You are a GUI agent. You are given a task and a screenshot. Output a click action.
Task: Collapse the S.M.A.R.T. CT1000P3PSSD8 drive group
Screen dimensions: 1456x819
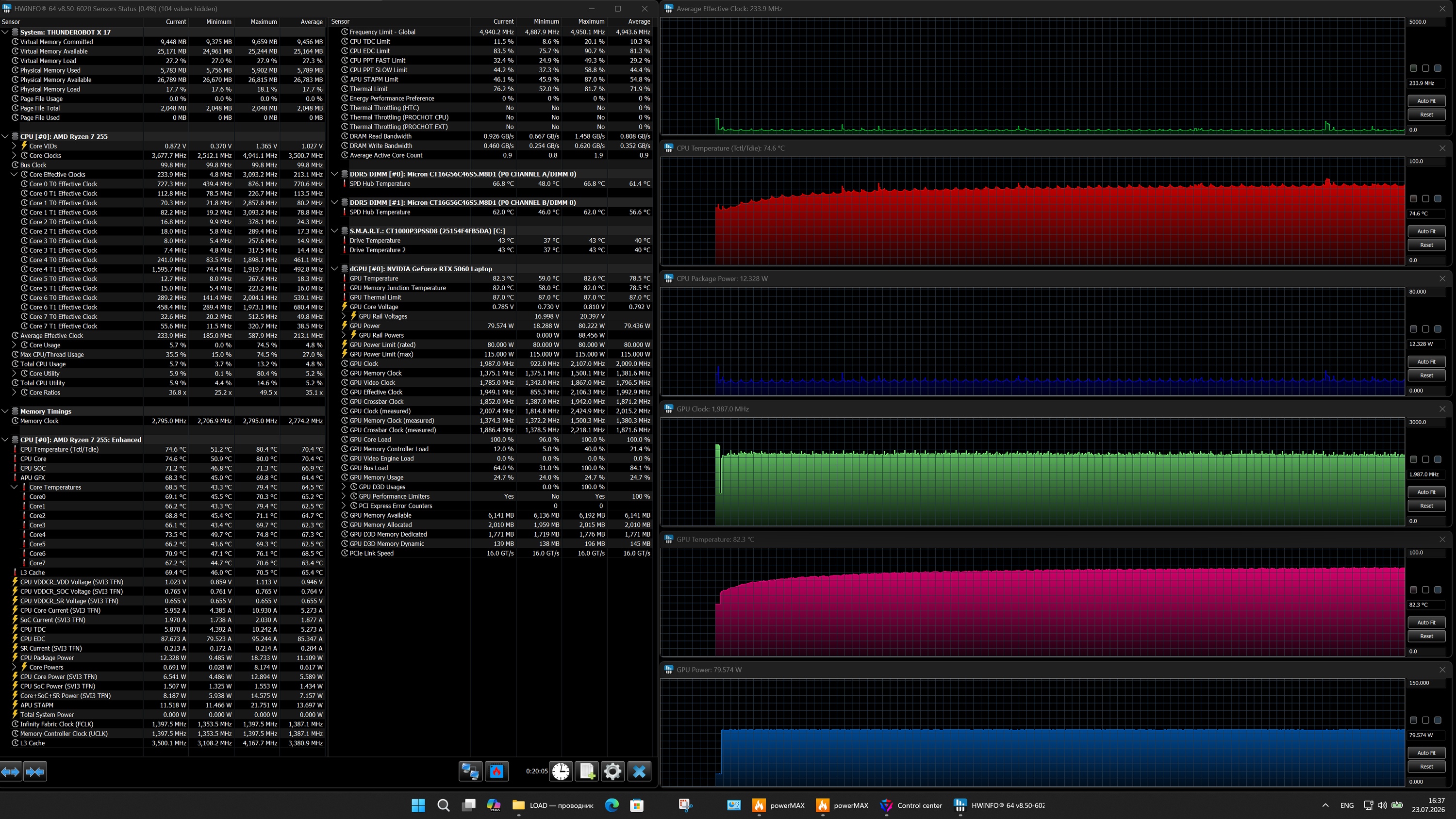[x=334, y=231]
